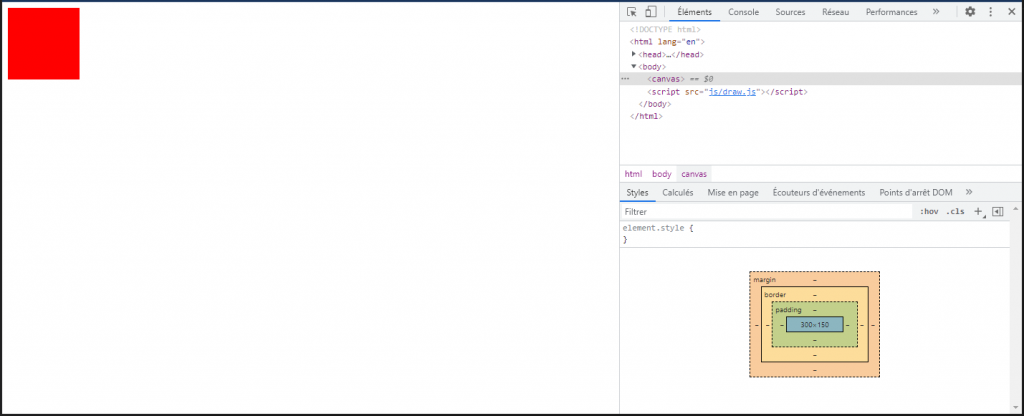Open DevTools settings gear

[970, 12]
